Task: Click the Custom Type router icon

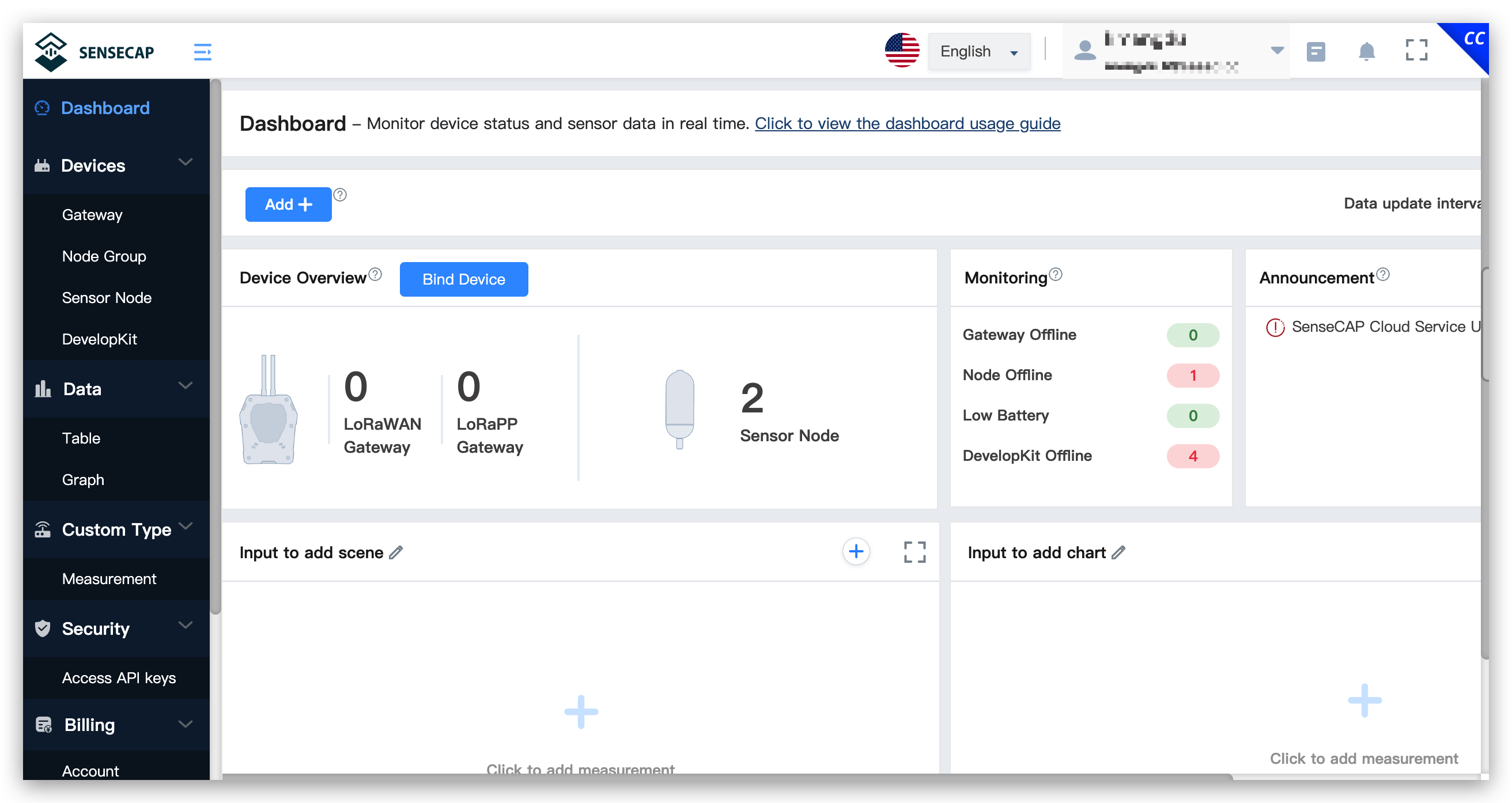Action: pyautogui.click(x=42, y=529)
